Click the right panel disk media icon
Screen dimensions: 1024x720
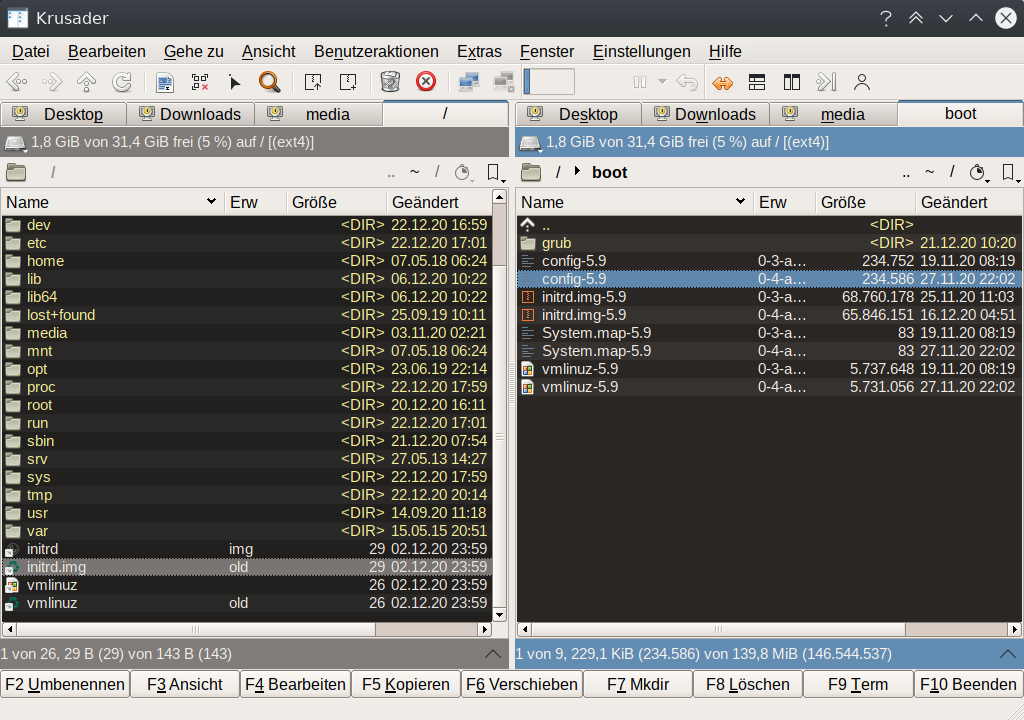[530, 142]
